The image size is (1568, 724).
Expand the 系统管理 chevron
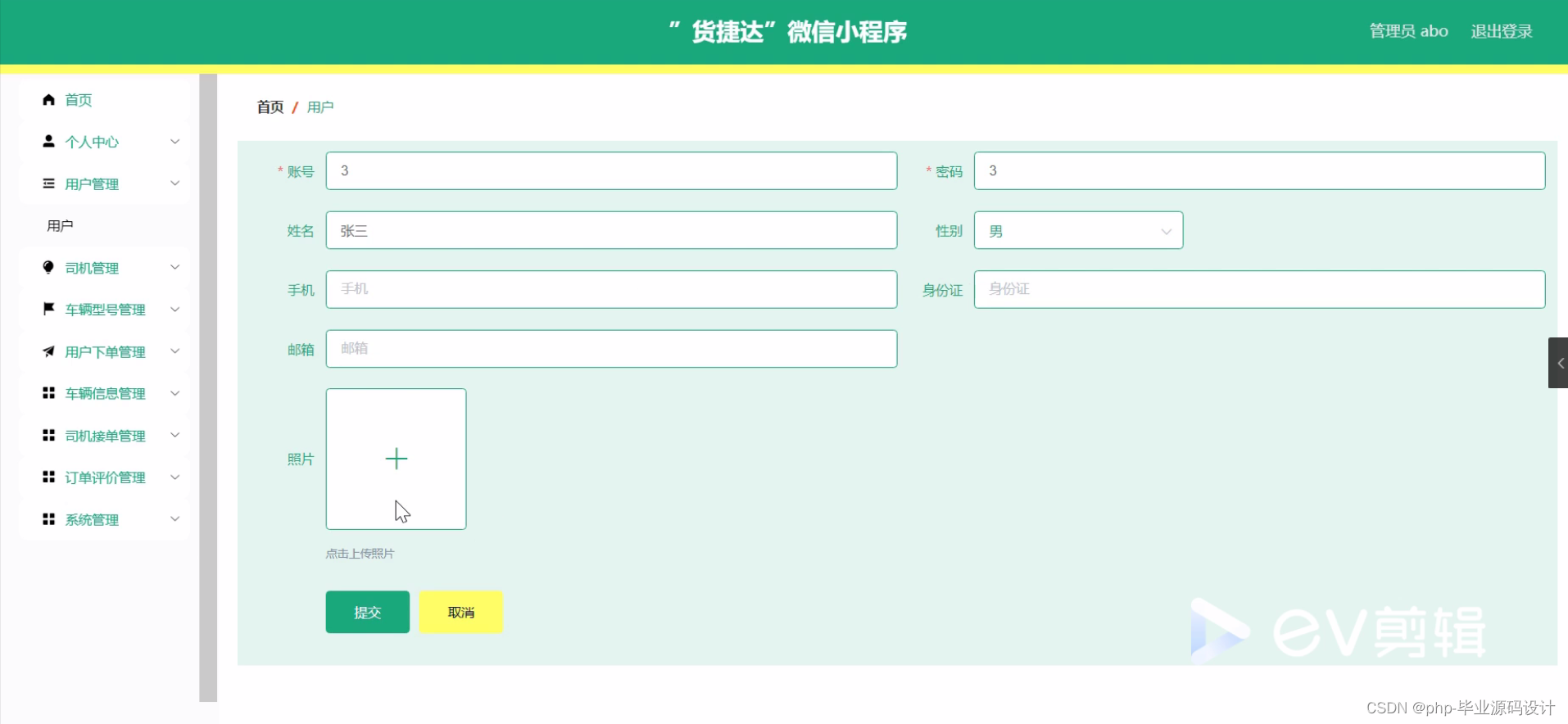coord(174,519)
